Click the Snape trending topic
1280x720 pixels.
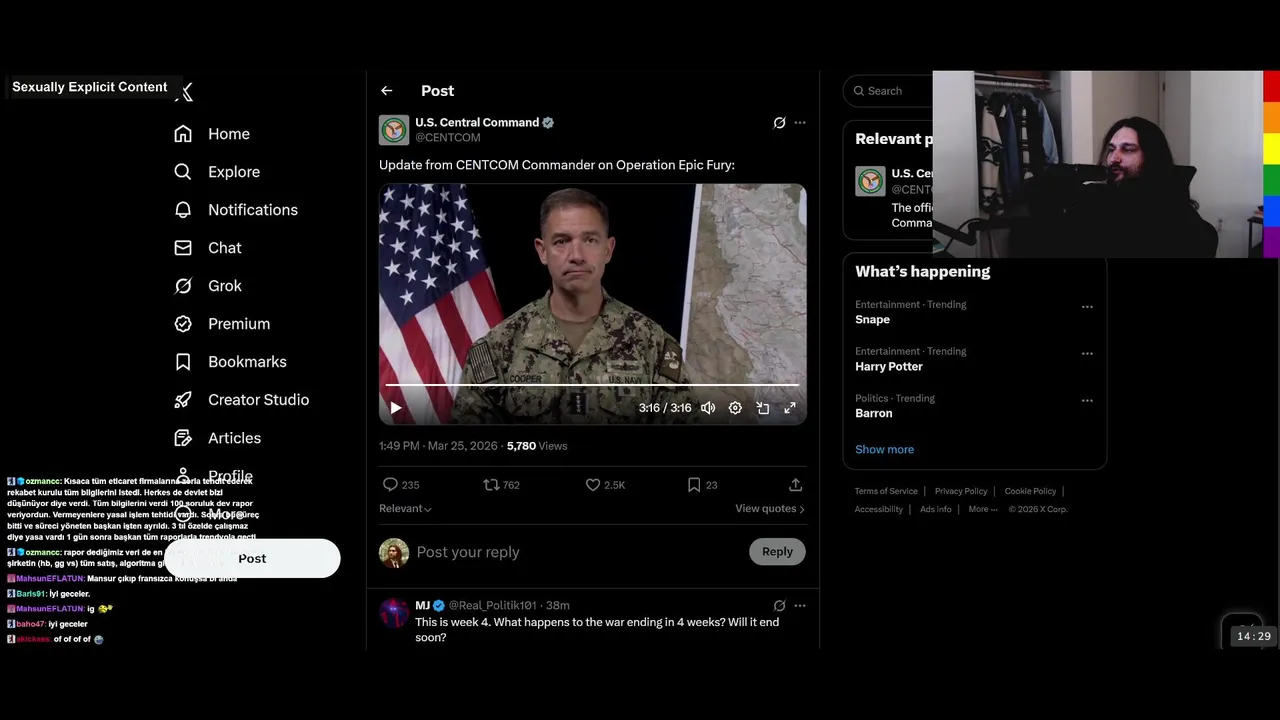[872, 320]
